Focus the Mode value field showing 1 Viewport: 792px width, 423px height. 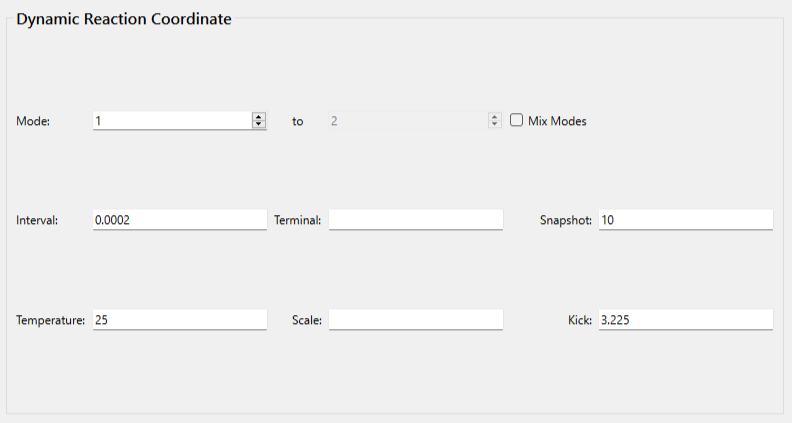tap(171, 121)
